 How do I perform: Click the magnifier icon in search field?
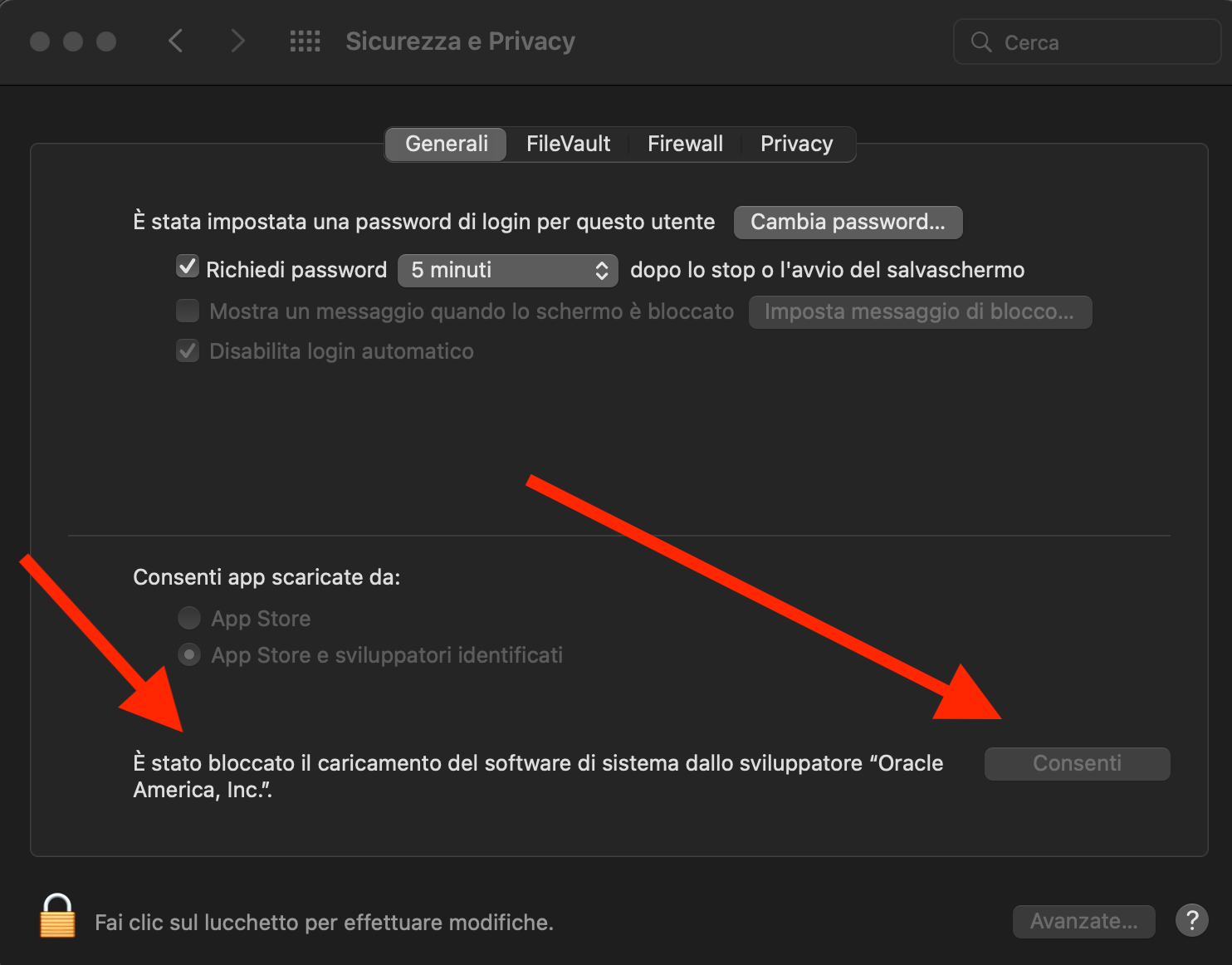(x=981, y=42)
